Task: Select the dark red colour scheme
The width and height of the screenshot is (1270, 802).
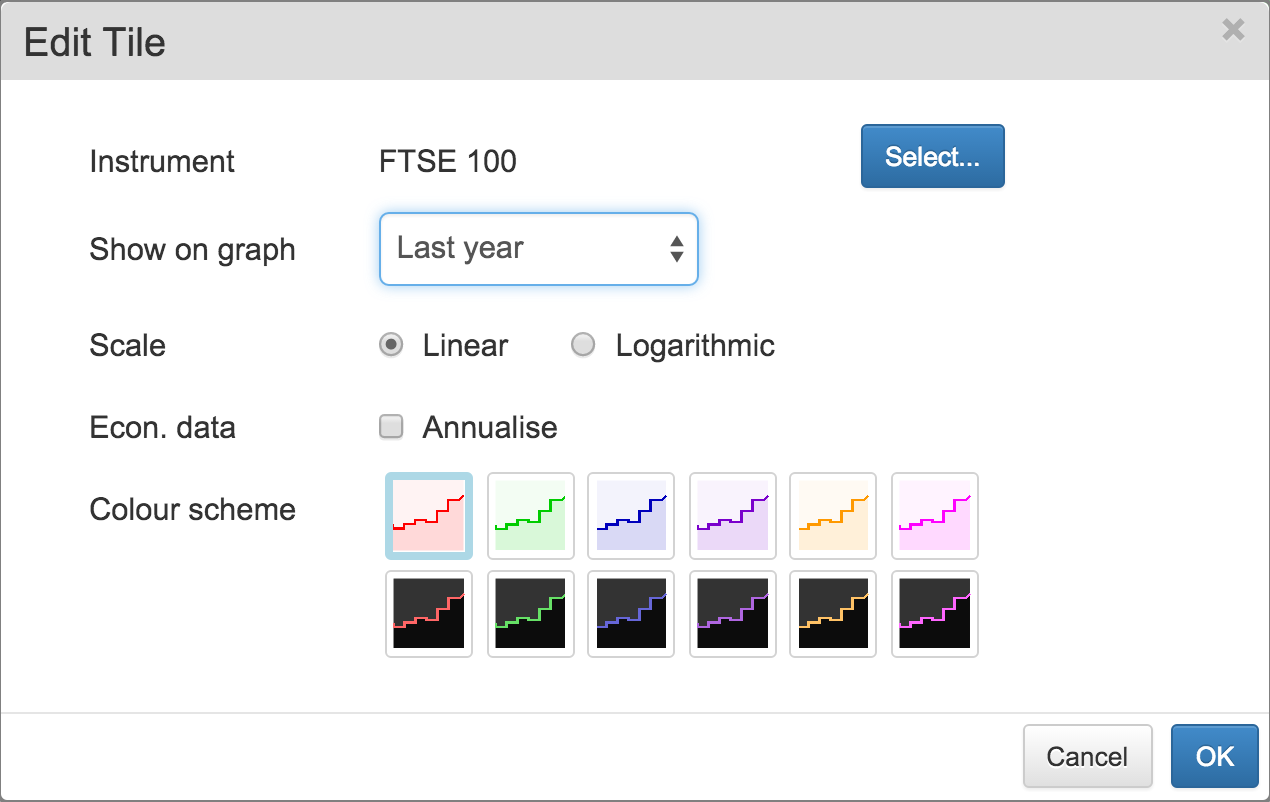Action: click(429, 613)
